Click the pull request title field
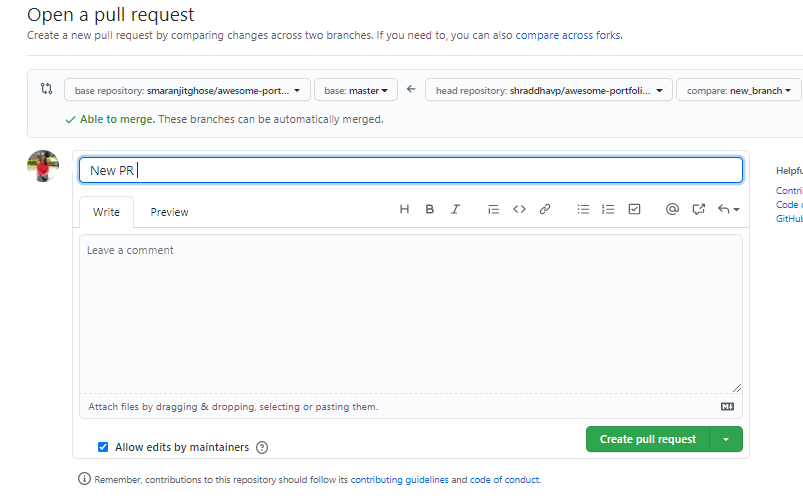 [411, 170]
